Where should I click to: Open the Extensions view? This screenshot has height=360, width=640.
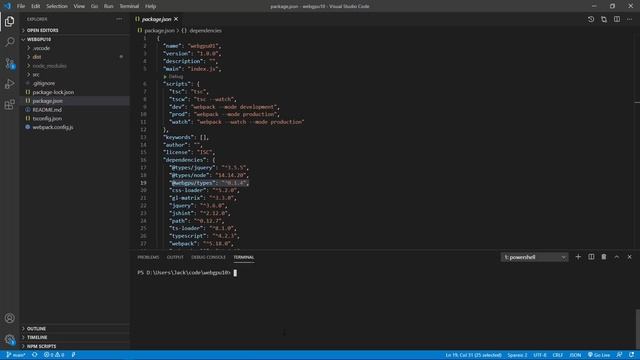10,104
